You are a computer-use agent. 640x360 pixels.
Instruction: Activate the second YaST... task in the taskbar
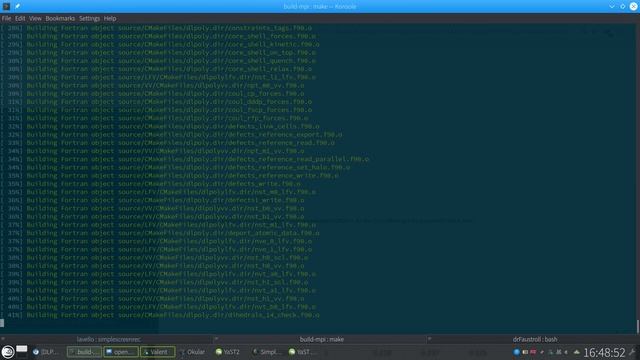[301, 352]
